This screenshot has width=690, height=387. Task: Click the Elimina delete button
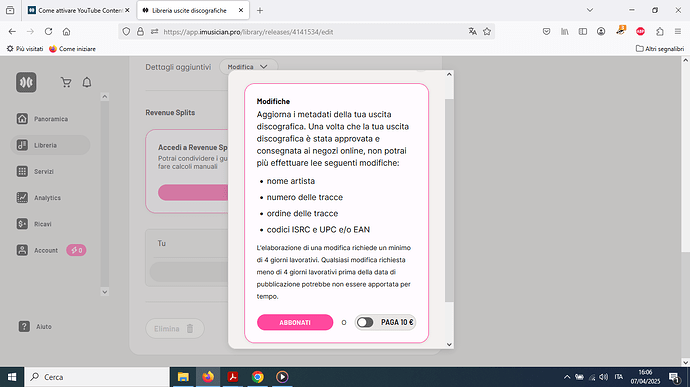point(175,328)
